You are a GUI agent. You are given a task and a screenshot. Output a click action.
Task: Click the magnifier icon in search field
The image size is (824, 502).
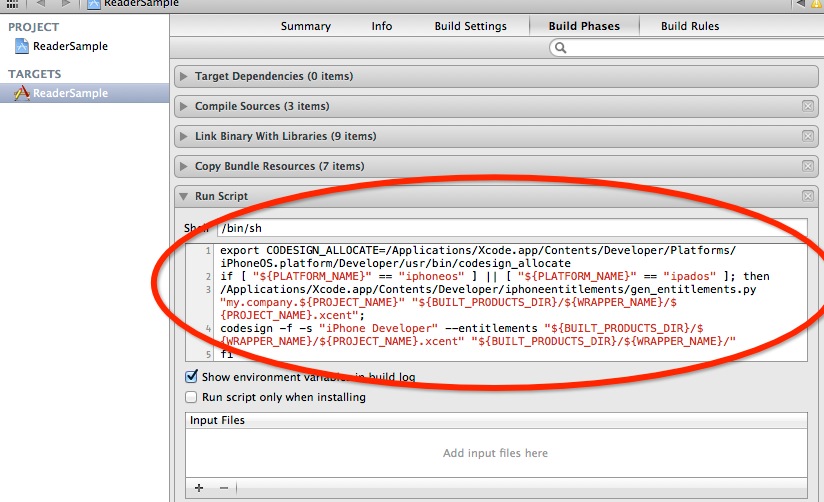click(561, 48)
